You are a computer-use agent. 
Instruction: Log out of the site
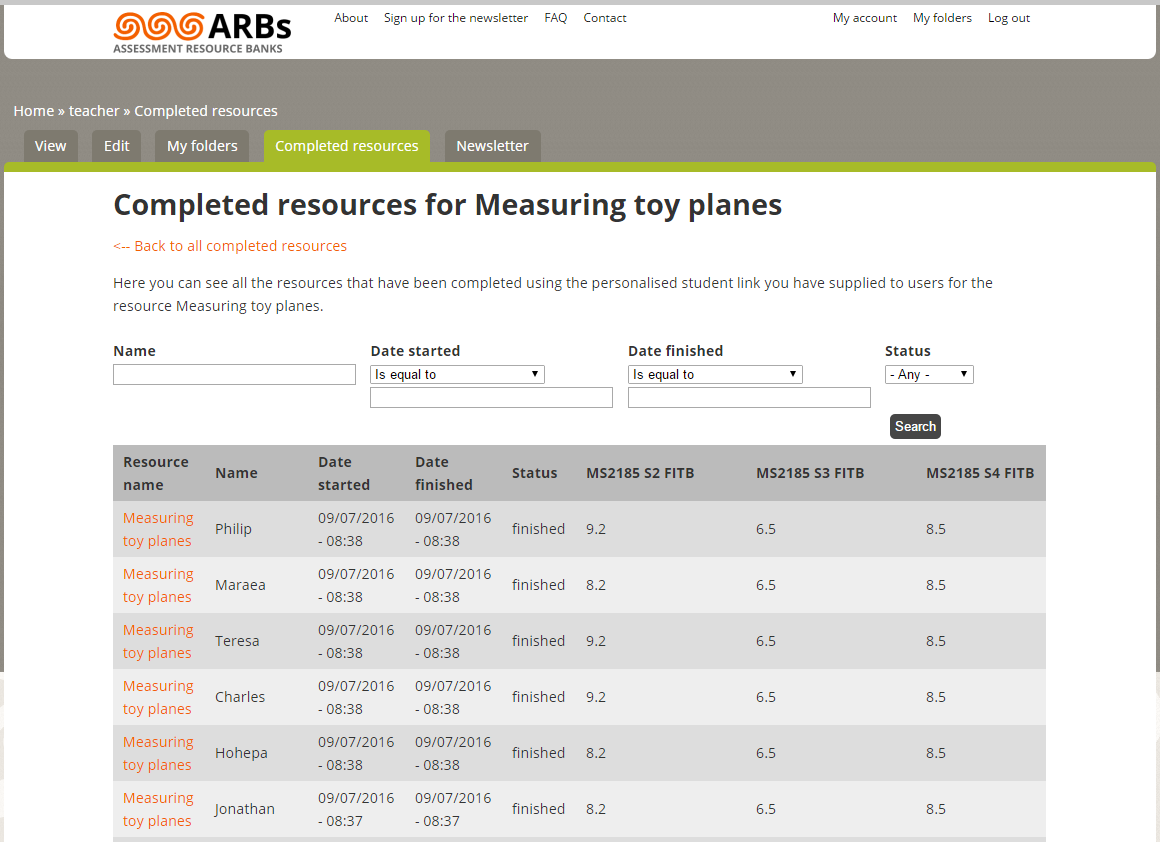click(x=1008, y=18)
